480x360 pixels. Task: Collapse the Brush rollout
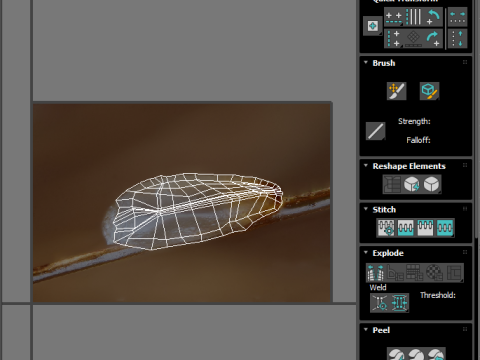coord(366,62)
